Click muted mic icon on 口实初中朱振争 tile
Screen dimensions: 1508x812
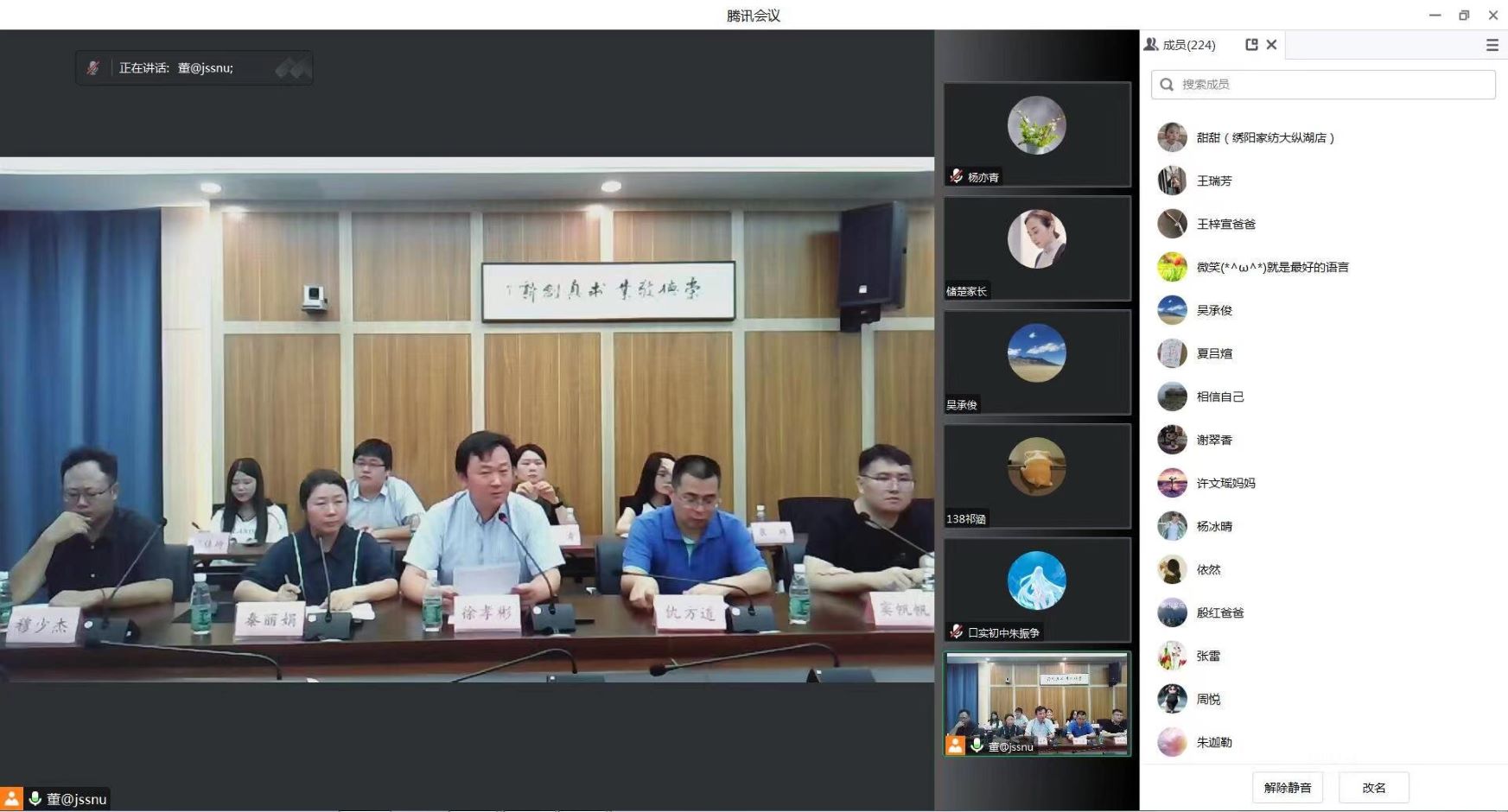(956, 632)
